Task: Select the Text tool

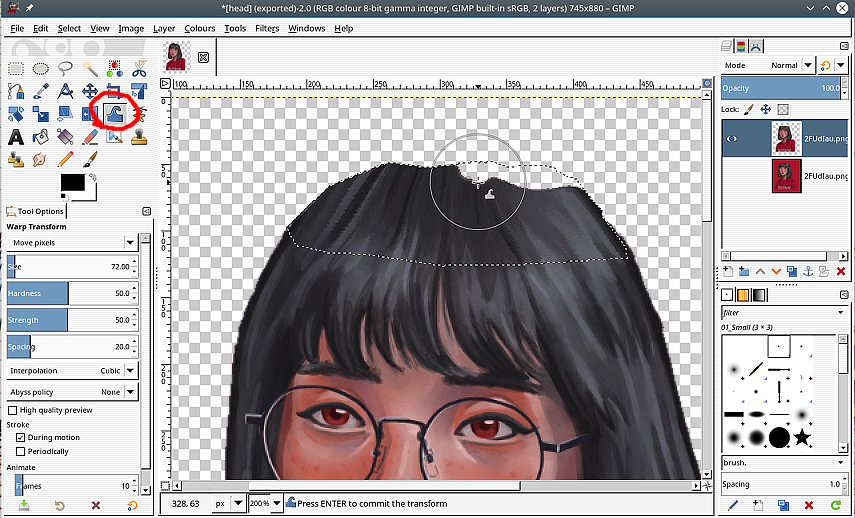Action: pos(16,137)
